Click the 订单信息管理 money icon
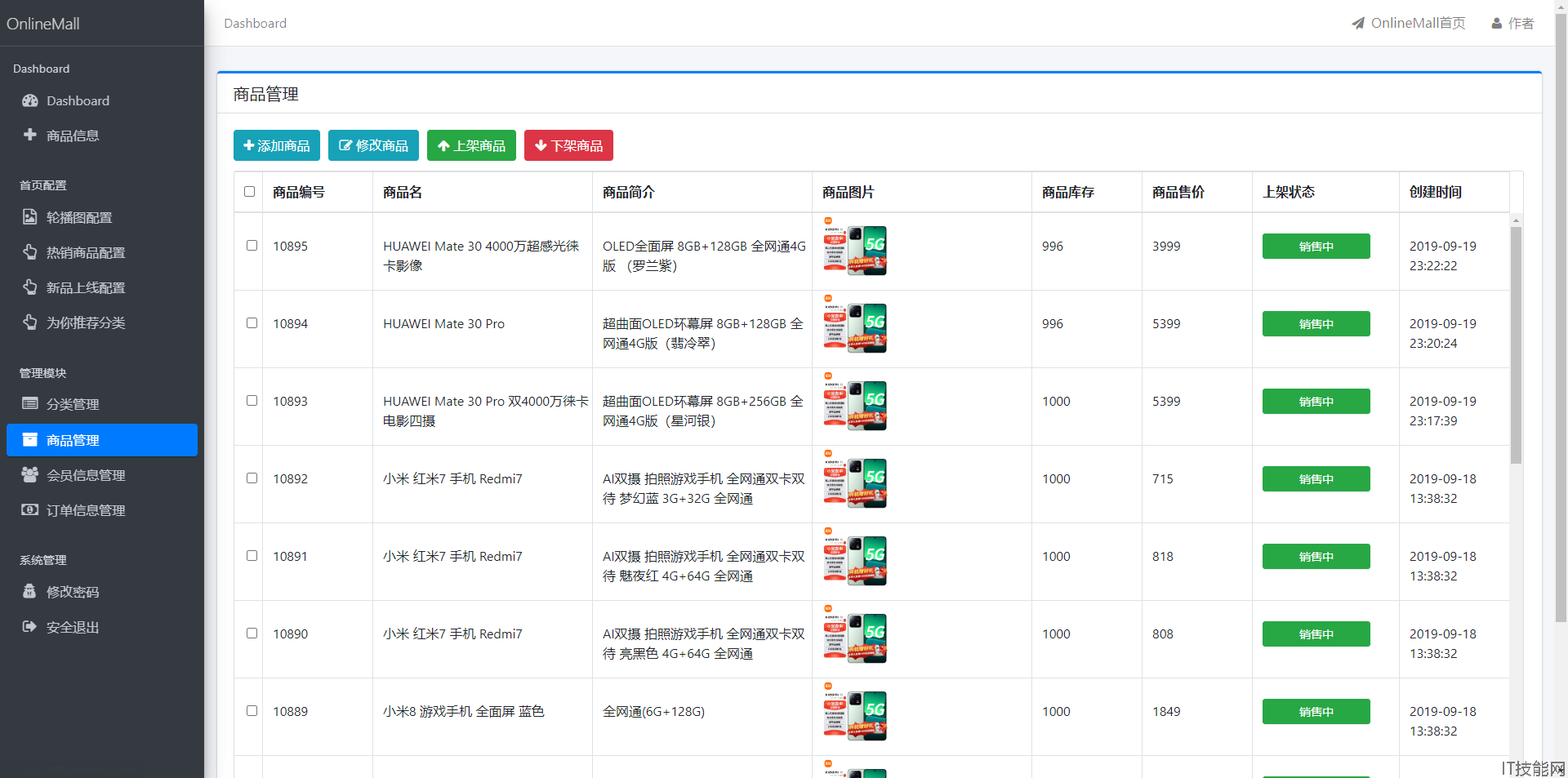The width and height of the screenshot is (1568, 778). (x=30, y=509)
